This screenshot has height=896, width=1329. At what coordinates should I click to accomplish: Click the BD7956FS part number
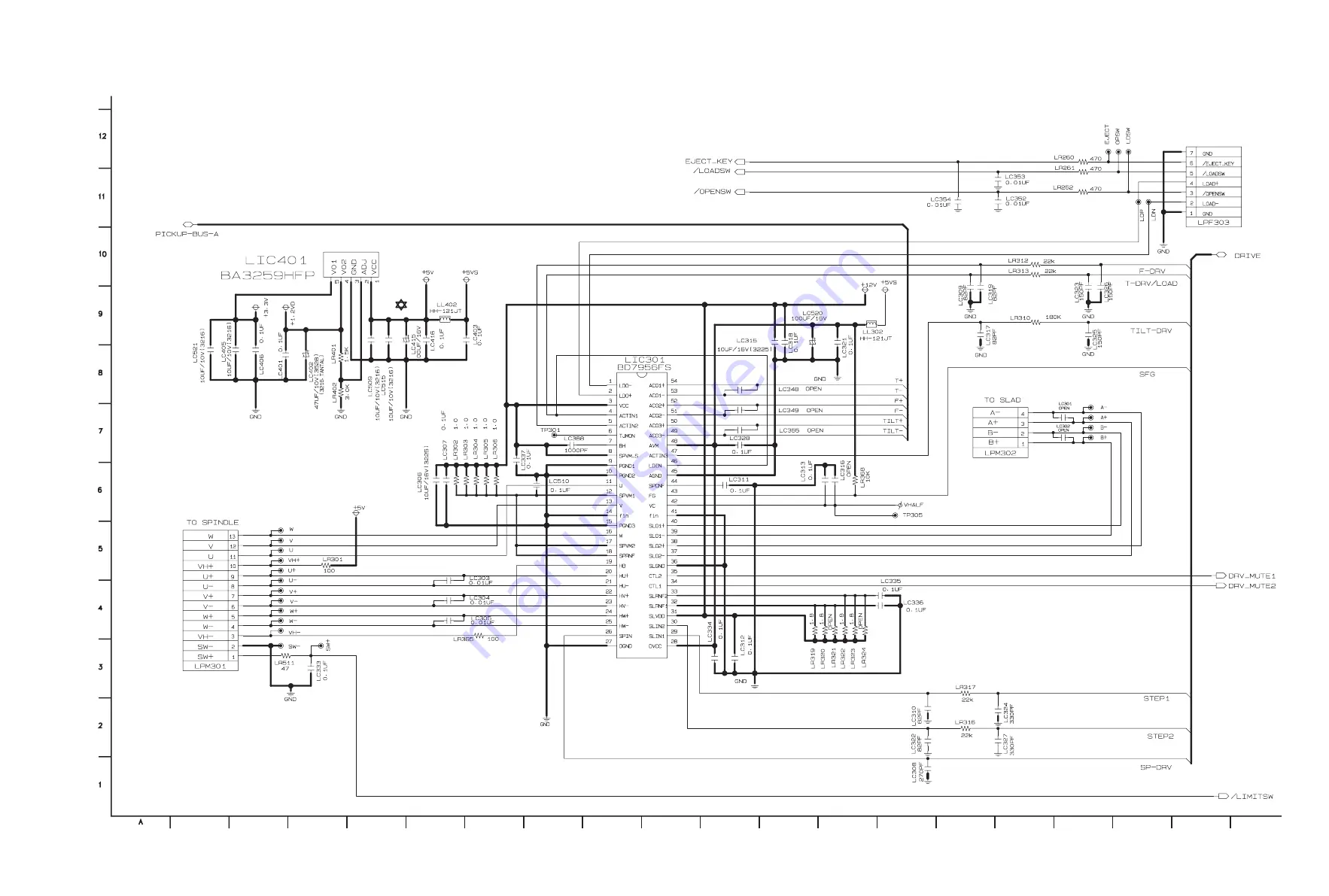click(643, 368)
